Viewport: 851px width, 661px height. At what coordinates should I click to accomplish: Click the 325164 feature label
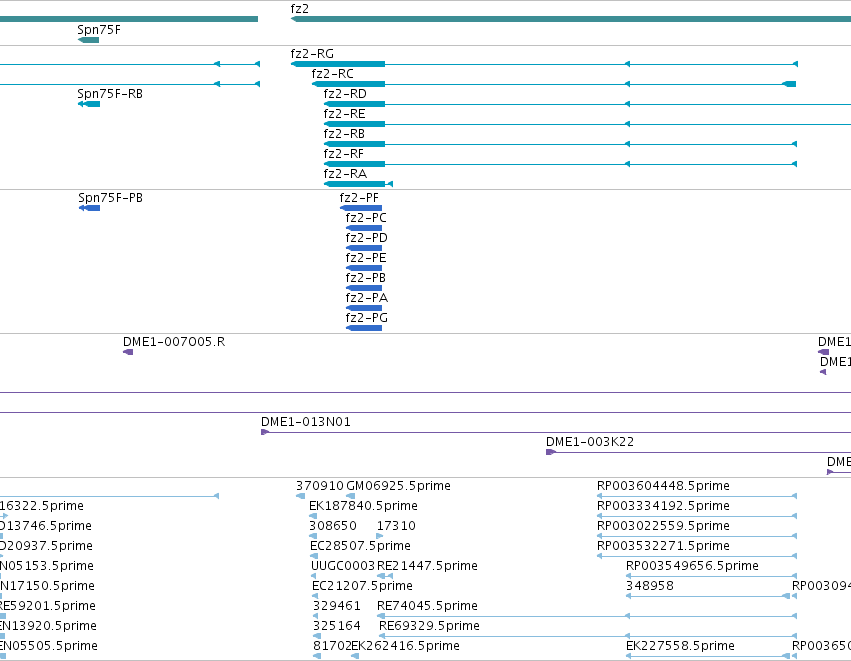336,626
